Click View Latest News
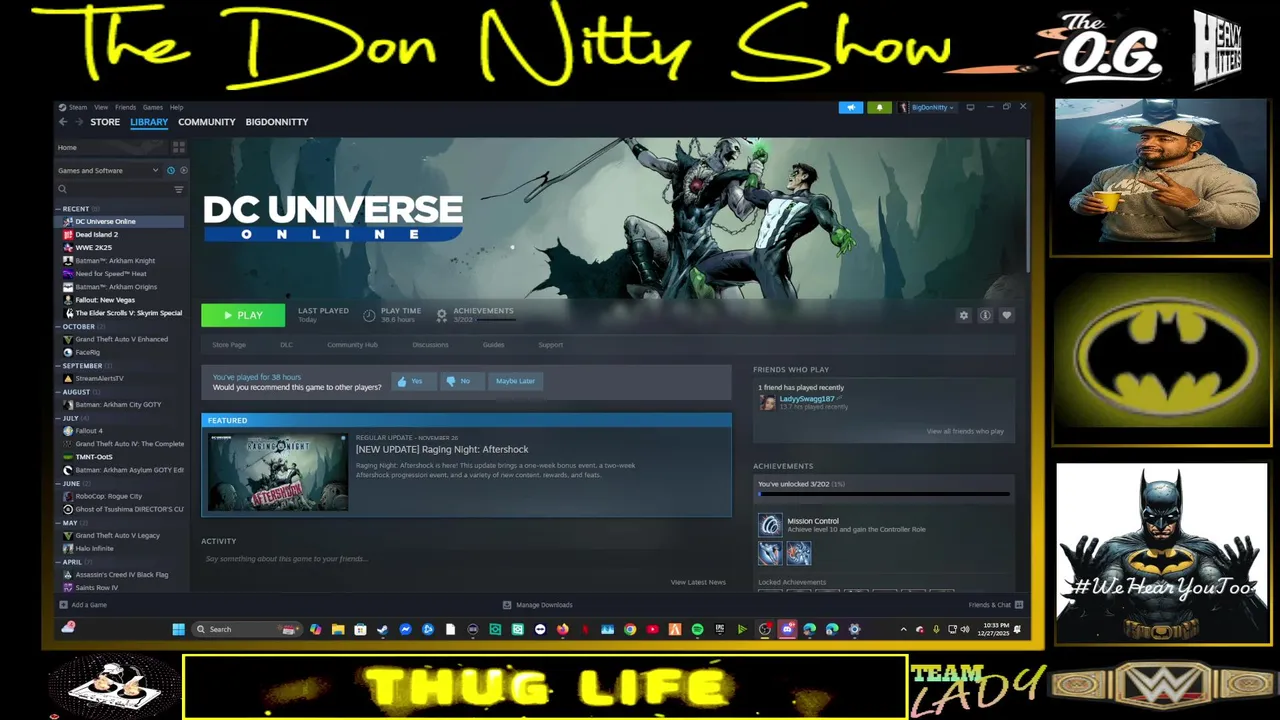The height and width of the screenshot is (720, 1280). click(698, 582)
